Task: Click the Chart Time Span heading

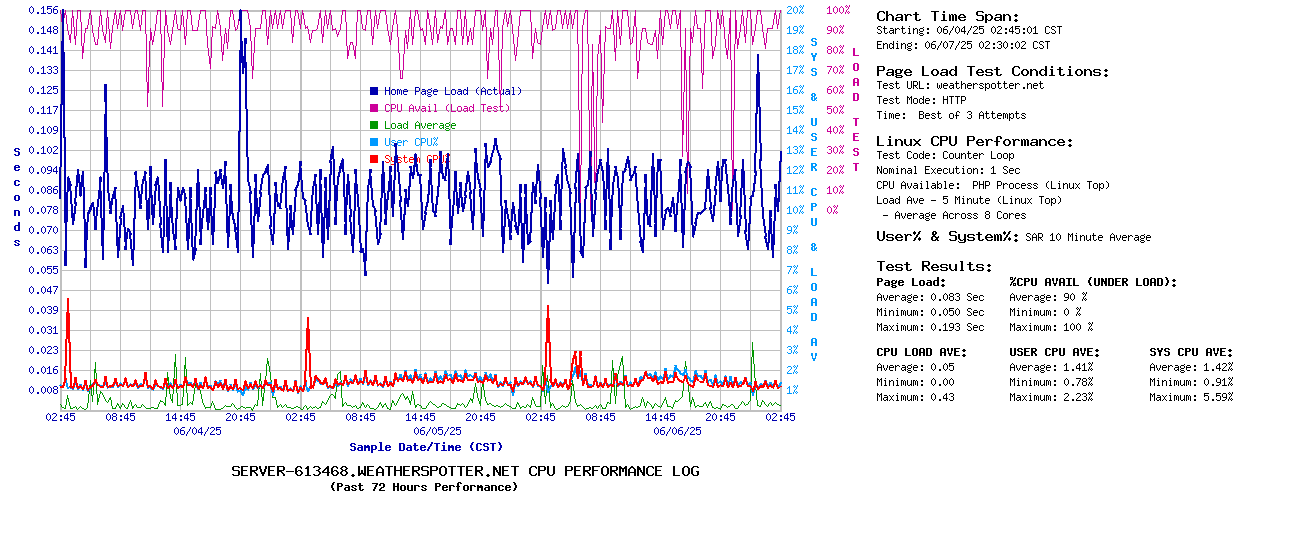Action: pos(948,16)
